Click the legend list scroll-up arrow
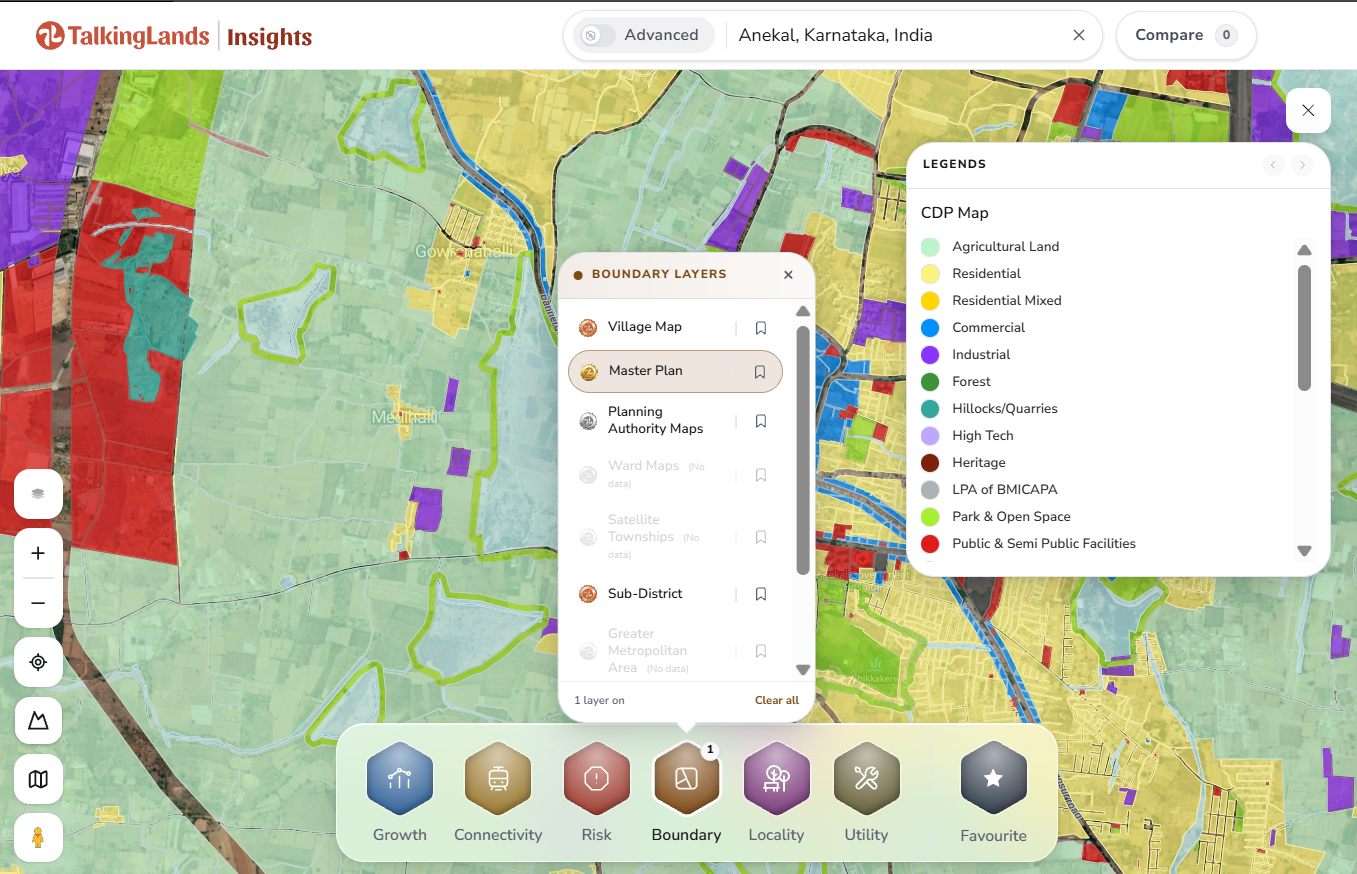Viewport: 1357px width, 874px height. [1304, 250]
